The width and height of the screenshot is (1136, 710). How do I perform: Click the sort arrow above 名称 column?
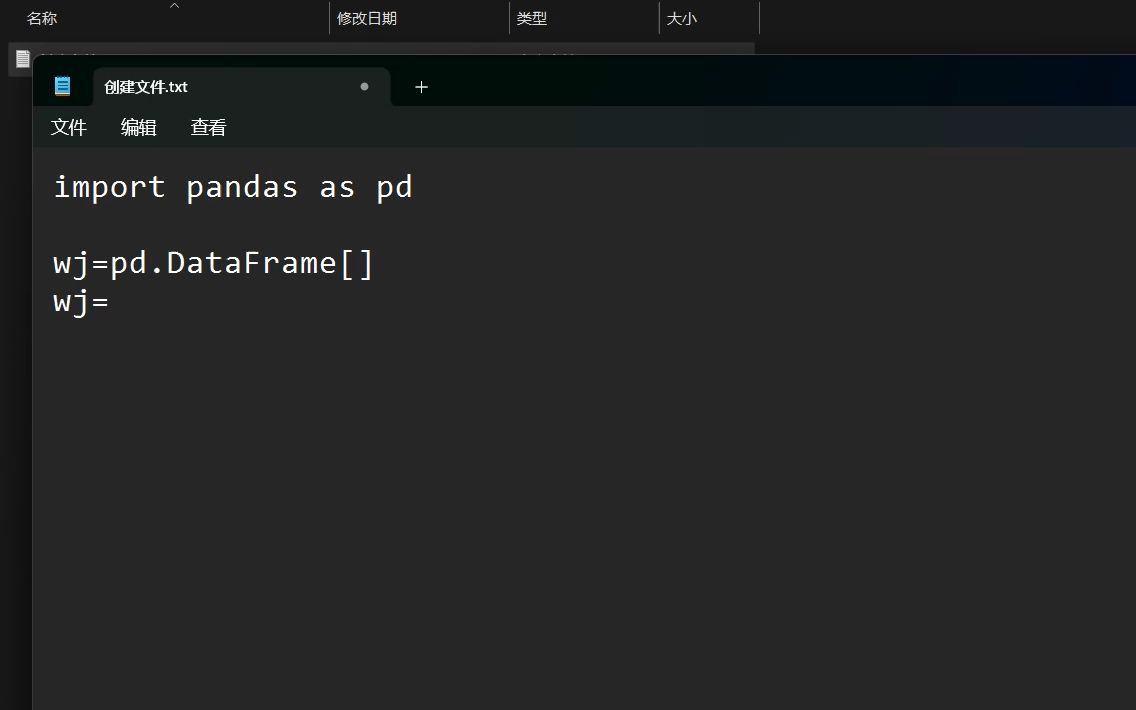[x=174, y=6]
